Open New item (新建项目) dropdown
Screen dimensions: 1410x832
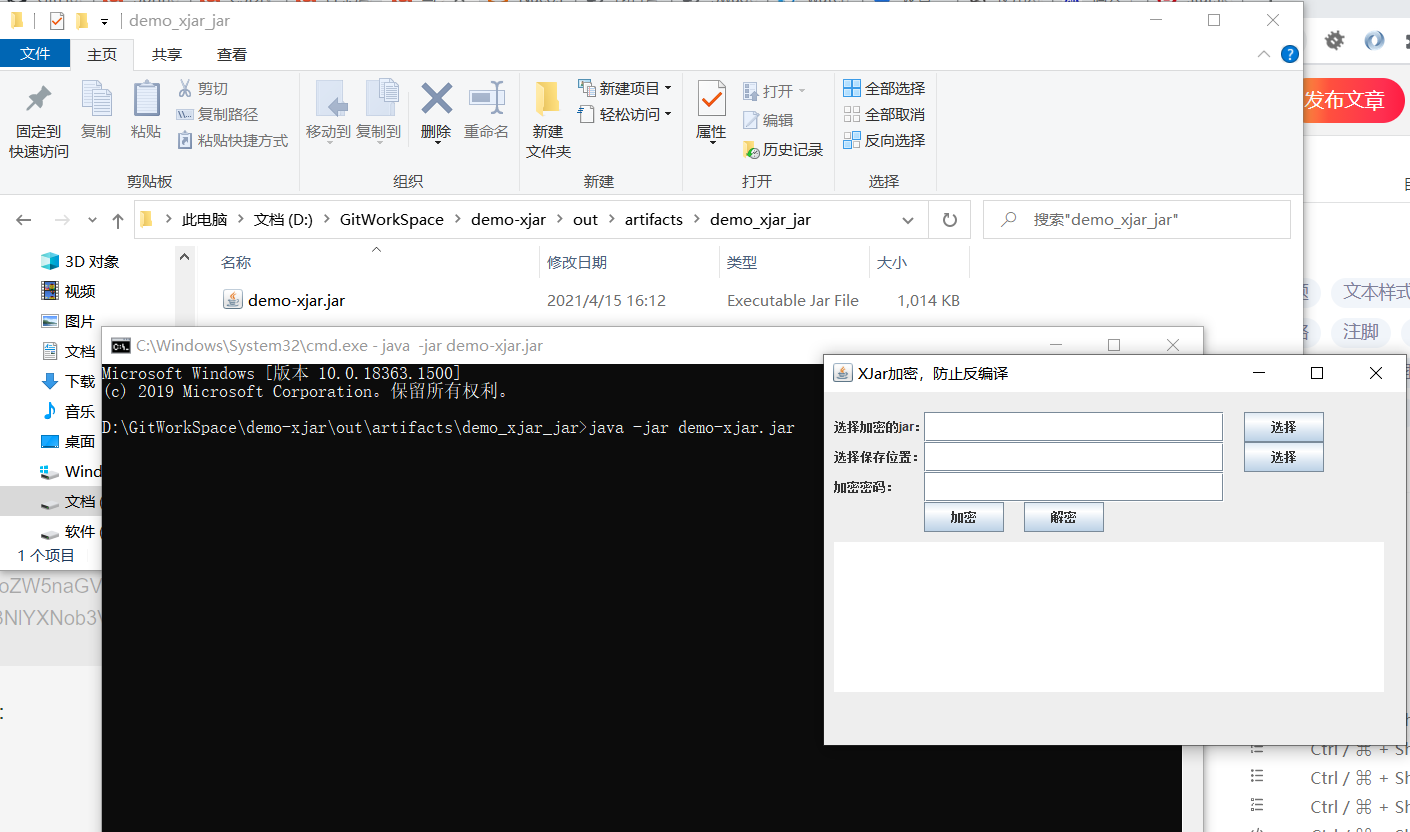click(625, 89)
